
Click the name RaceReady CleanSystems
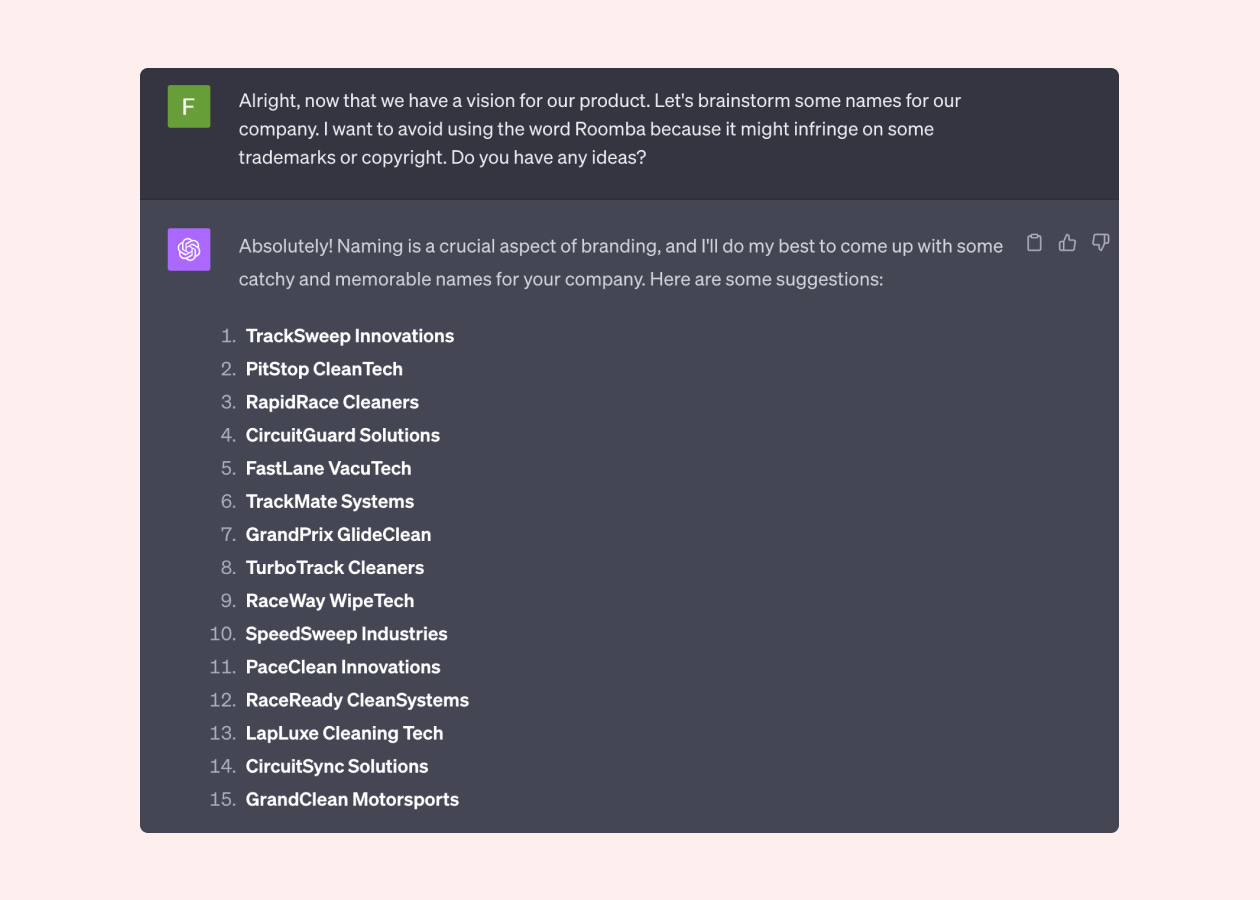pyautogui.click(x=357, y=699)
